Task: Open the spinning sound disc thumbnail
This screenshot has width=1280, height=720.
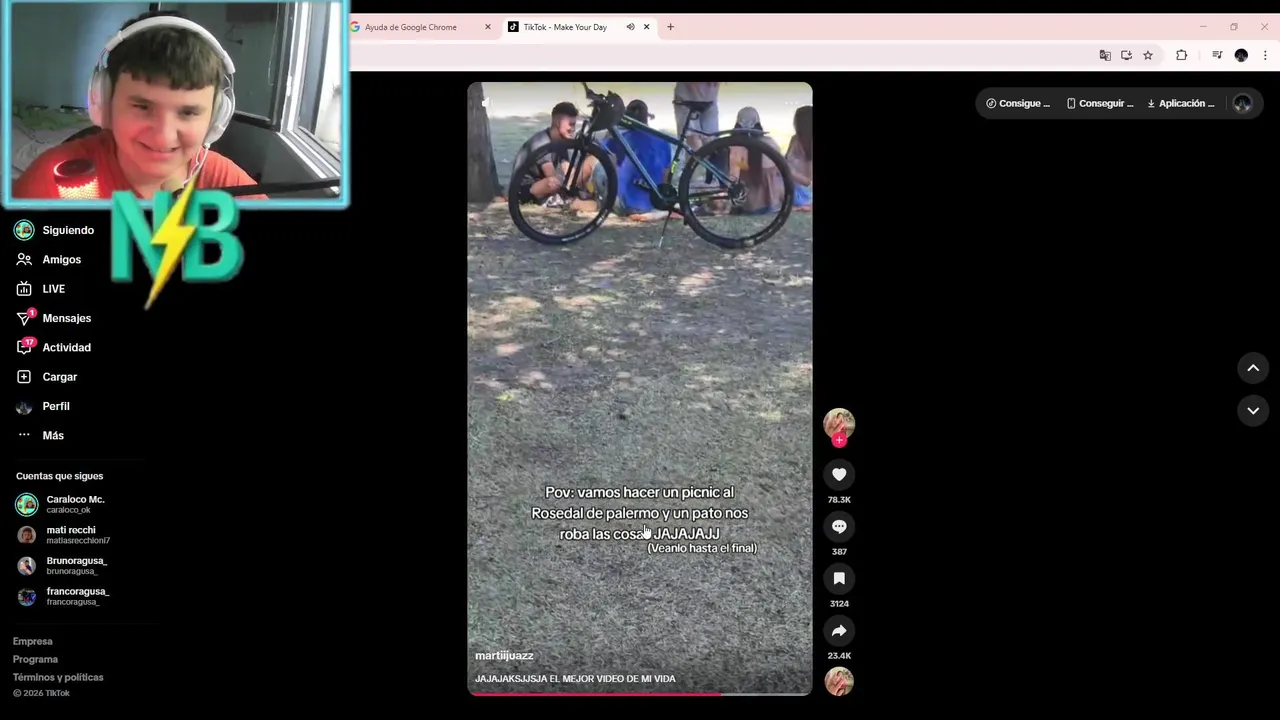Action: tap(839, 681)
